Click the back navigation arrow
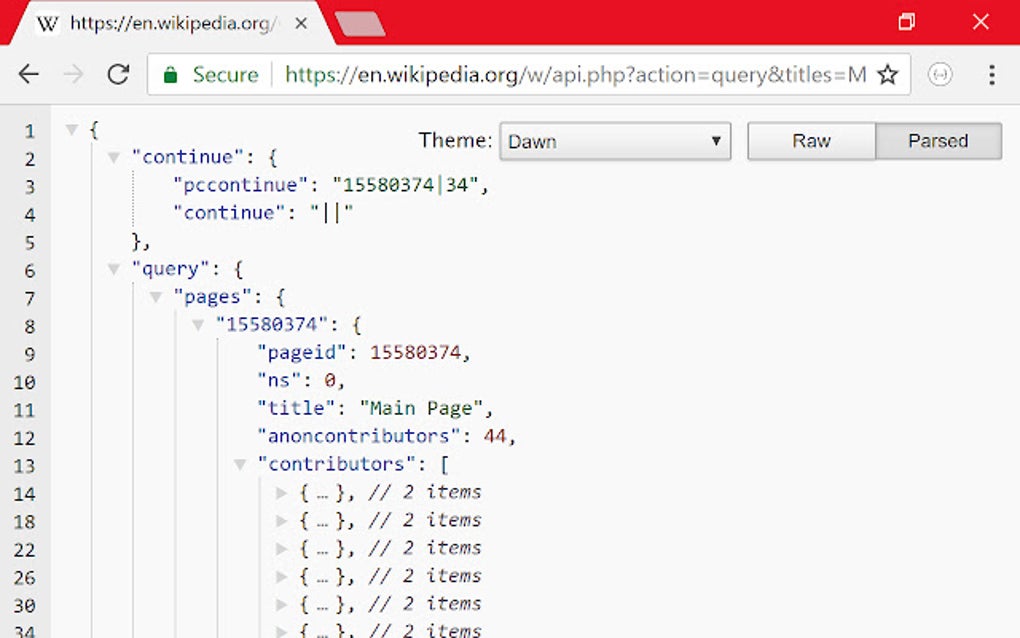Screen dimensions: 1020x638 click(28, 74)
